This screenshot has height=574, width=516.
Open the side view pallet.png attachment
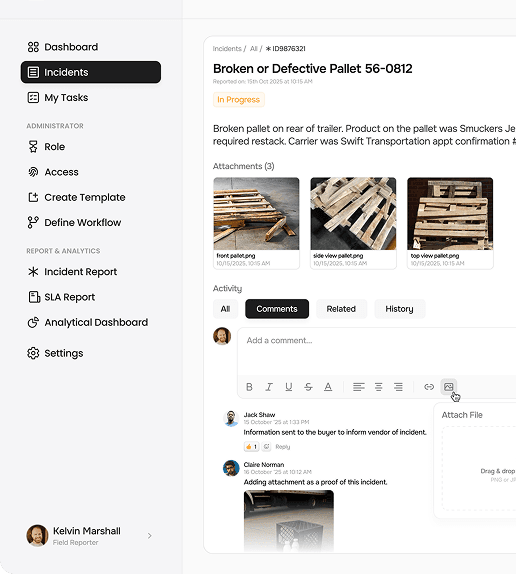tap(353, 223)
